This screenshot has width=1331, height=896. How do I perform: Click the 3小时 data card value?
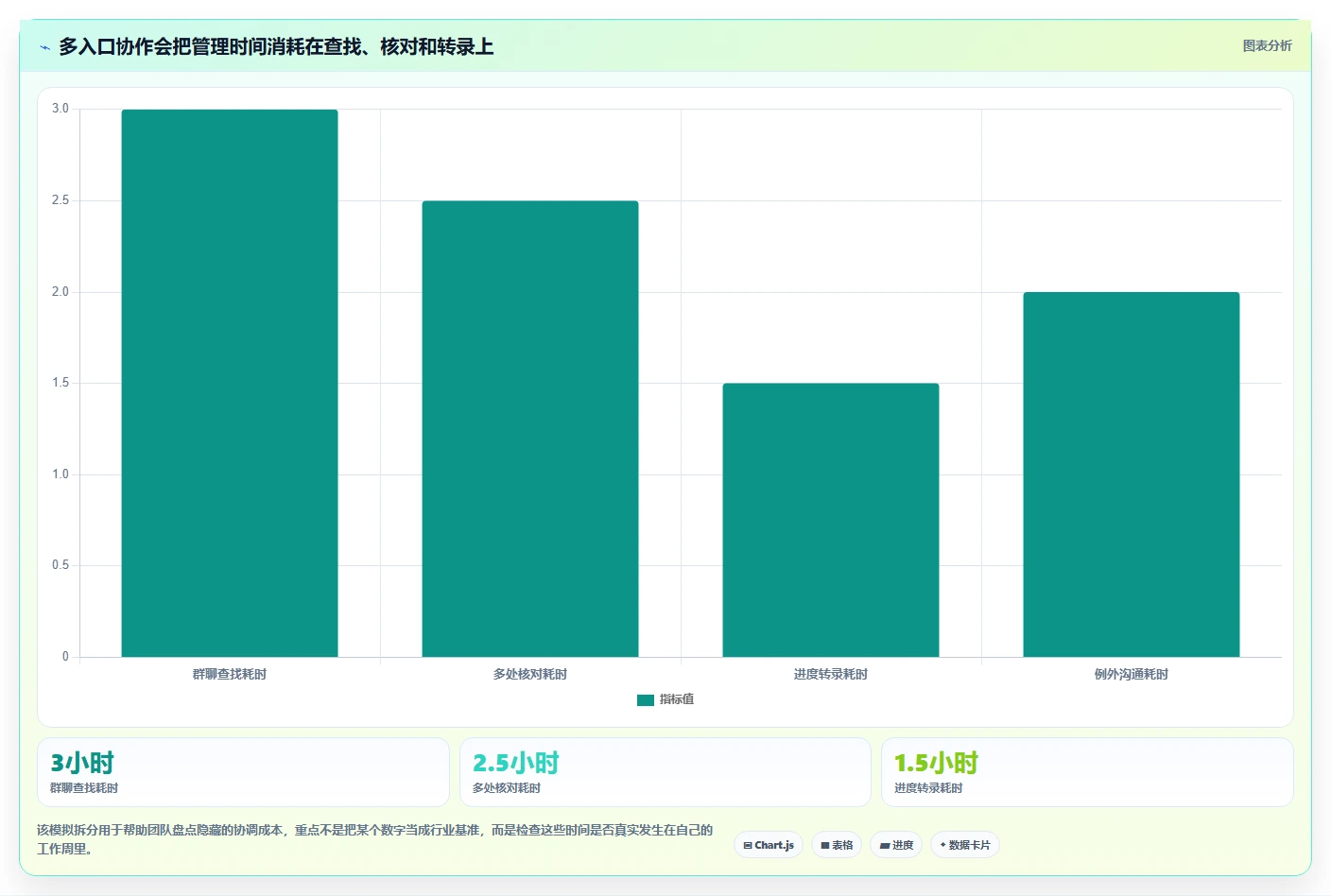tap(82, 763)
